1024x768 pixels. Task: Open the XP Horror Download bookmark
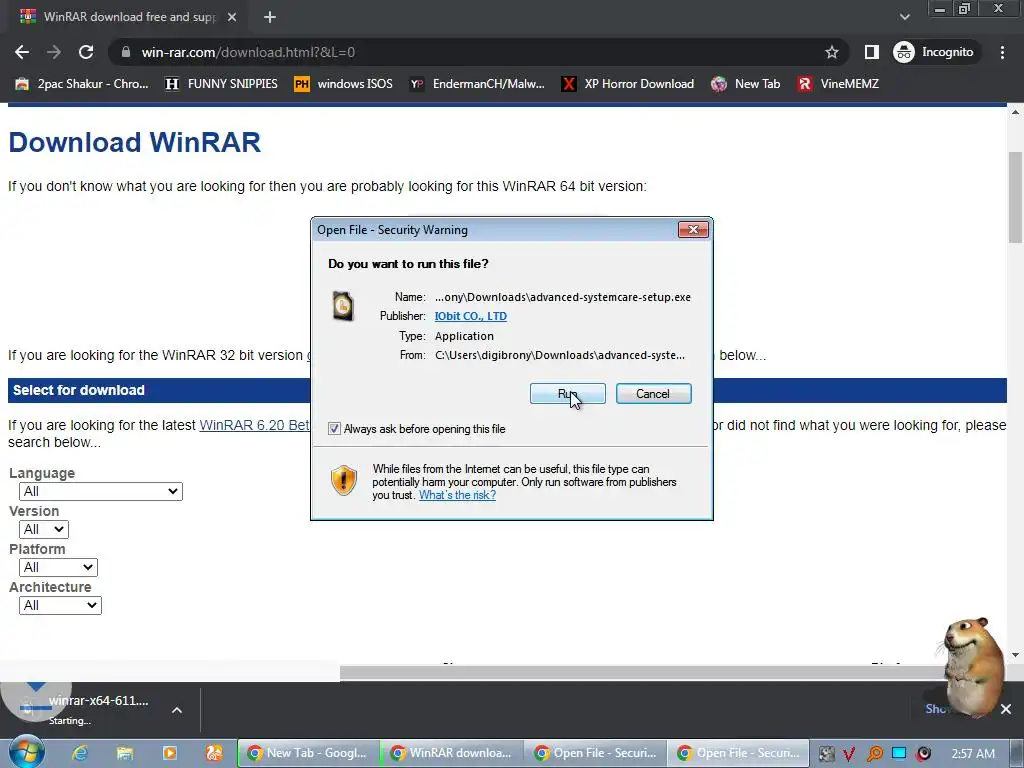pyautogui.click(x=628, y=84)
